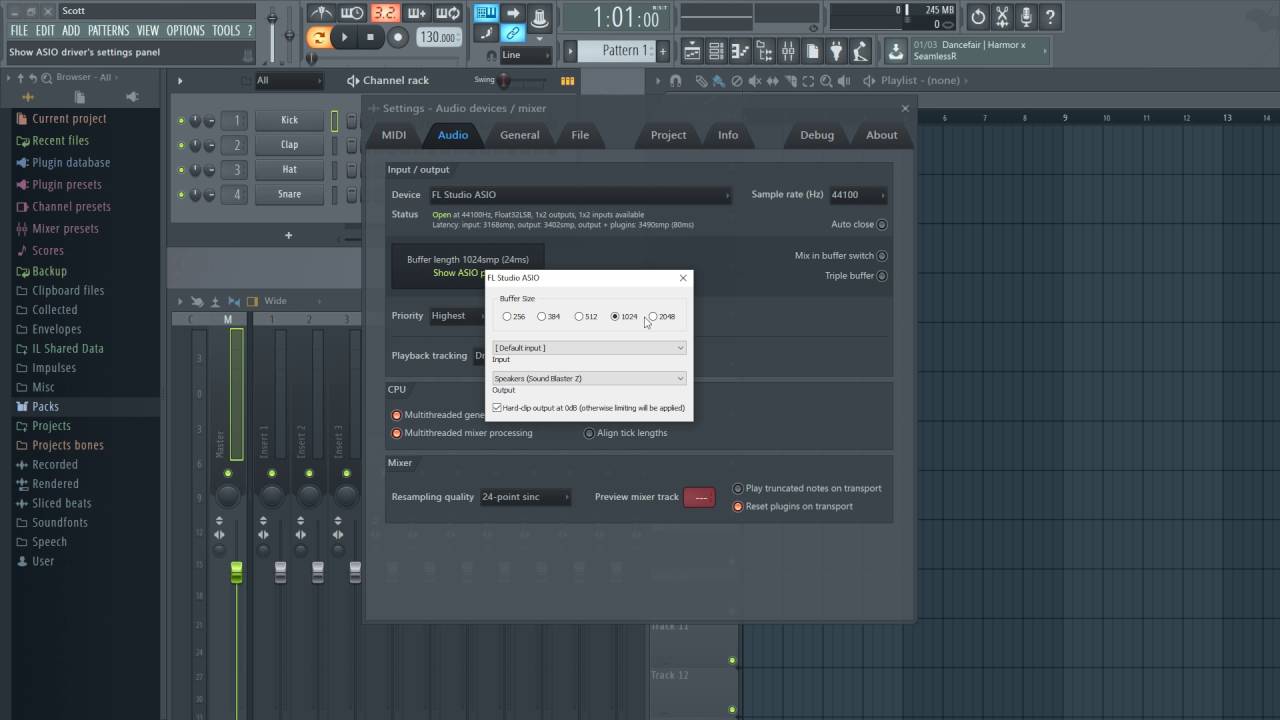
Task: Add a channel with the plus button
Action: tap(288, 236)
